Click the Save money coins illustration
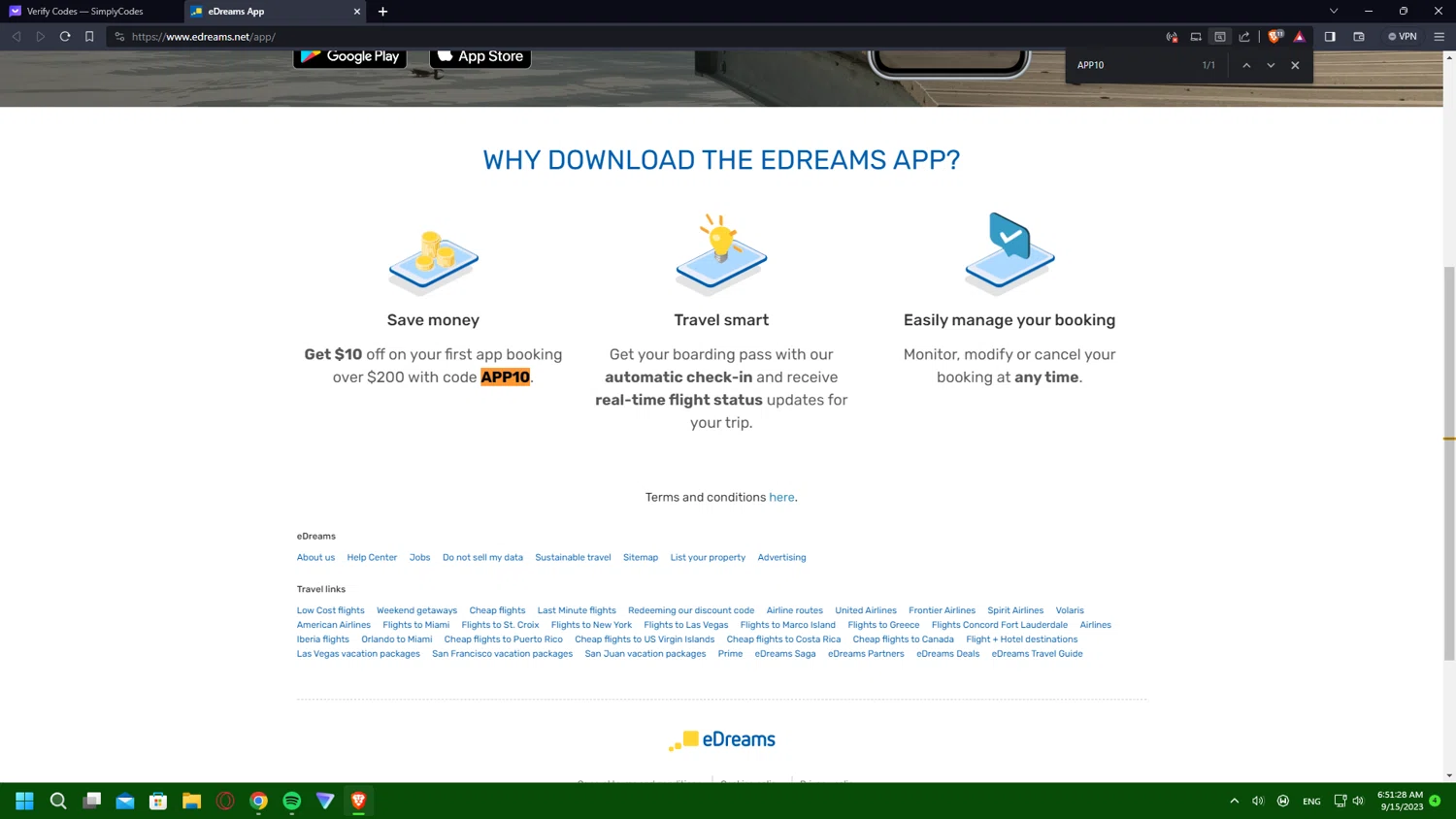 pyautogui.click(x=434, y=262)
